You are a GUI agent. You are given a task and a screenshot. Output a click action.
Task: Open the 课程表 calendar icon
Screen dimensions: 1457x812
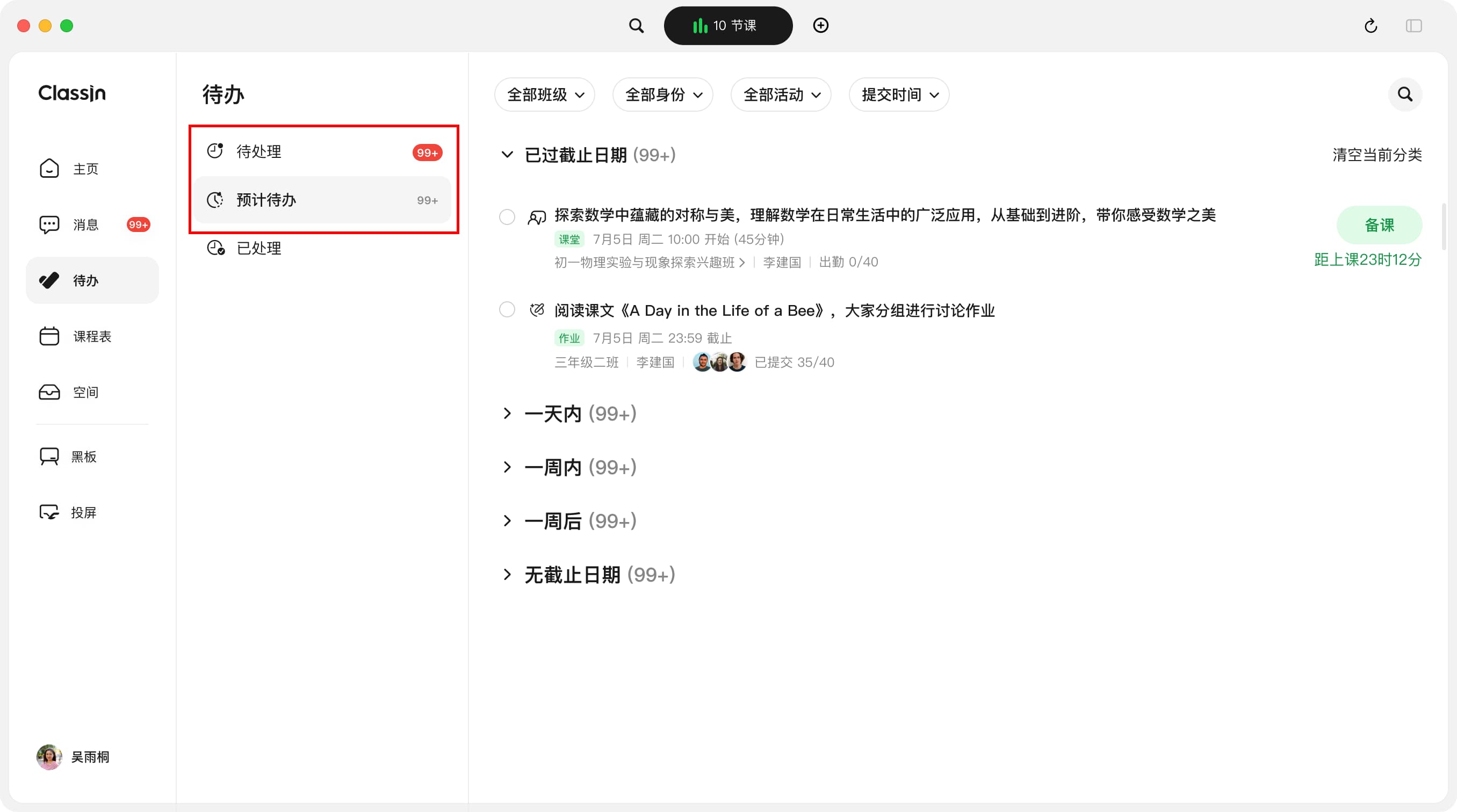click(49, 336)
